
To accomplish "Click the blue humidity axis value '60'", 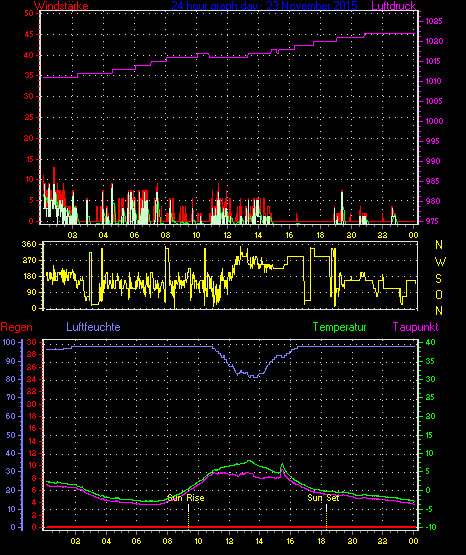I will tap(11, 416).
